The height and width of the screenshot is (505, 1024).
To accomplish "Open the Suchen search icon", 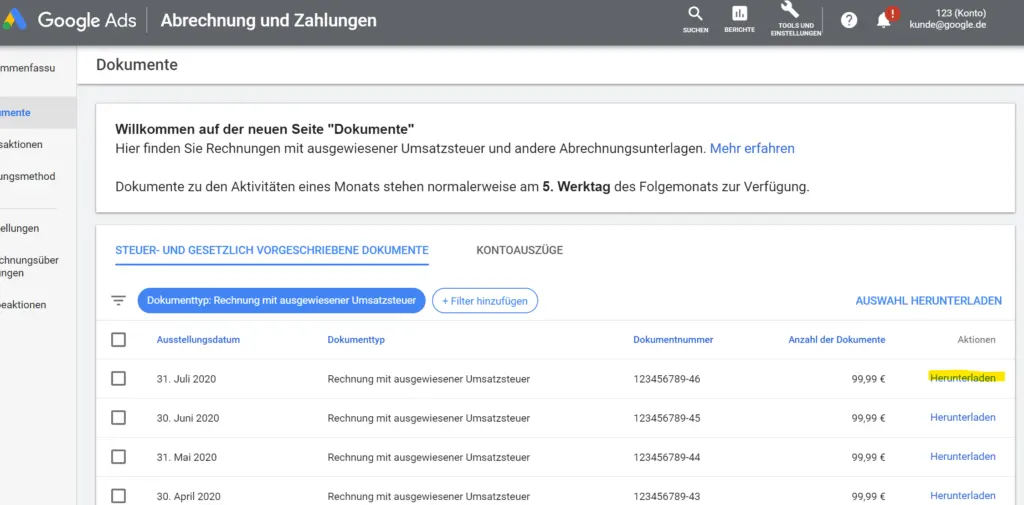I will pyautogui.click(x=696, y=19).
